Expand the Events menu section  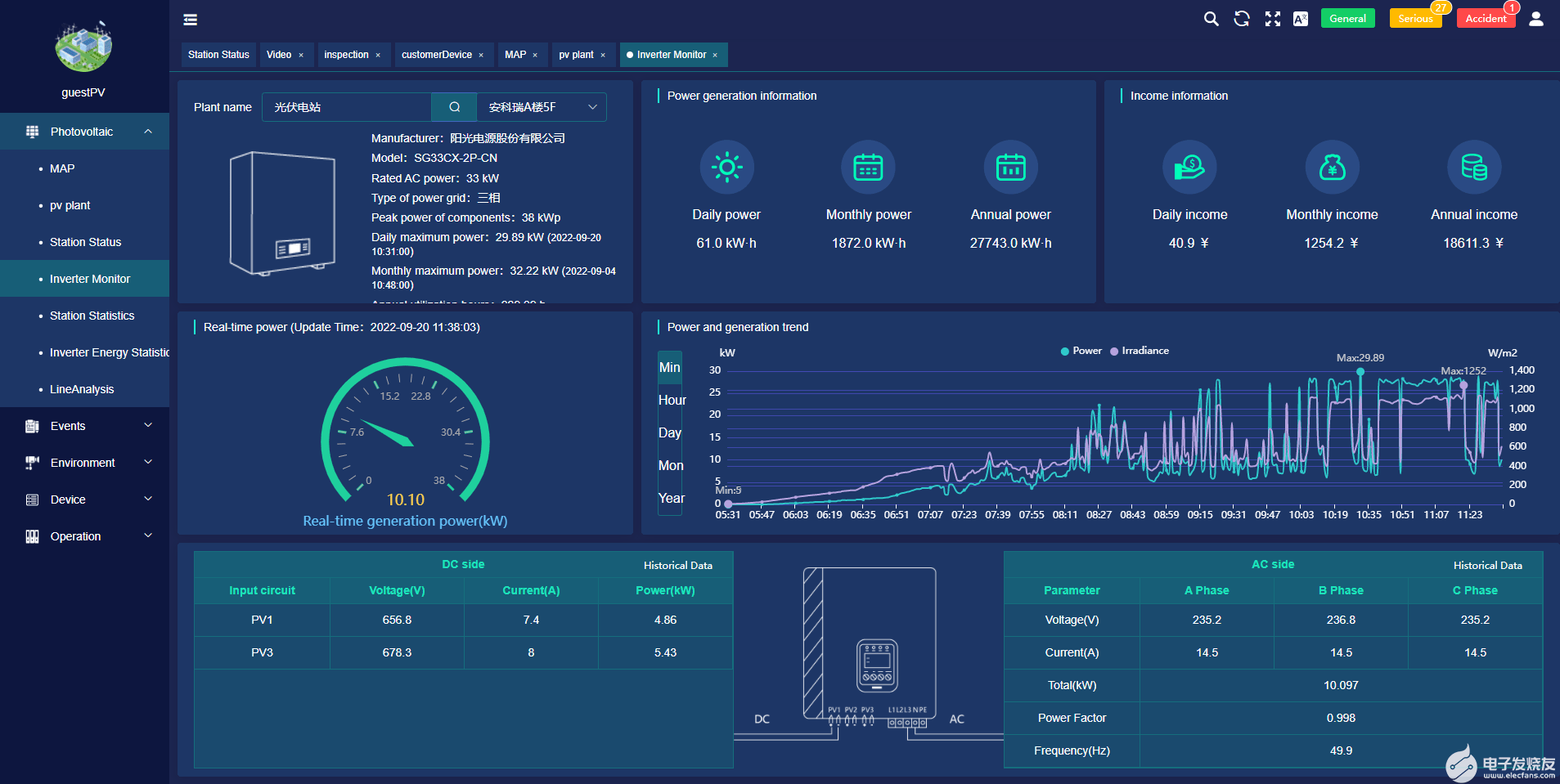point(148,425)
